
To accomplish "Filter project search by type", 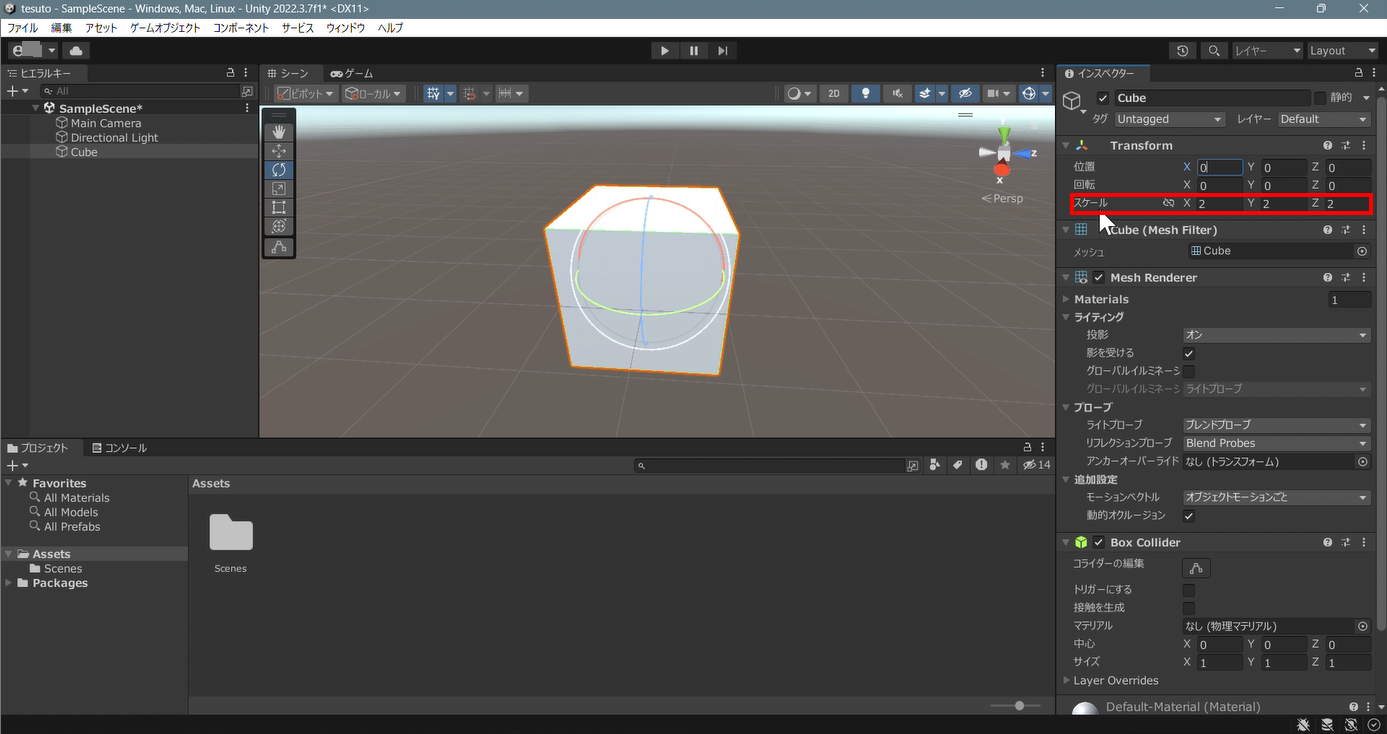I will (x=935, y=465).
